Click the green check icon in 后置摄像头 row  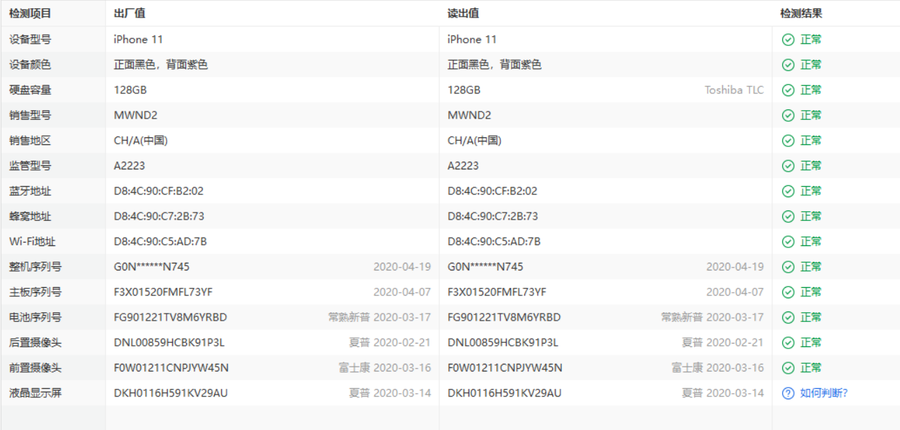click(x=788, y=343)
